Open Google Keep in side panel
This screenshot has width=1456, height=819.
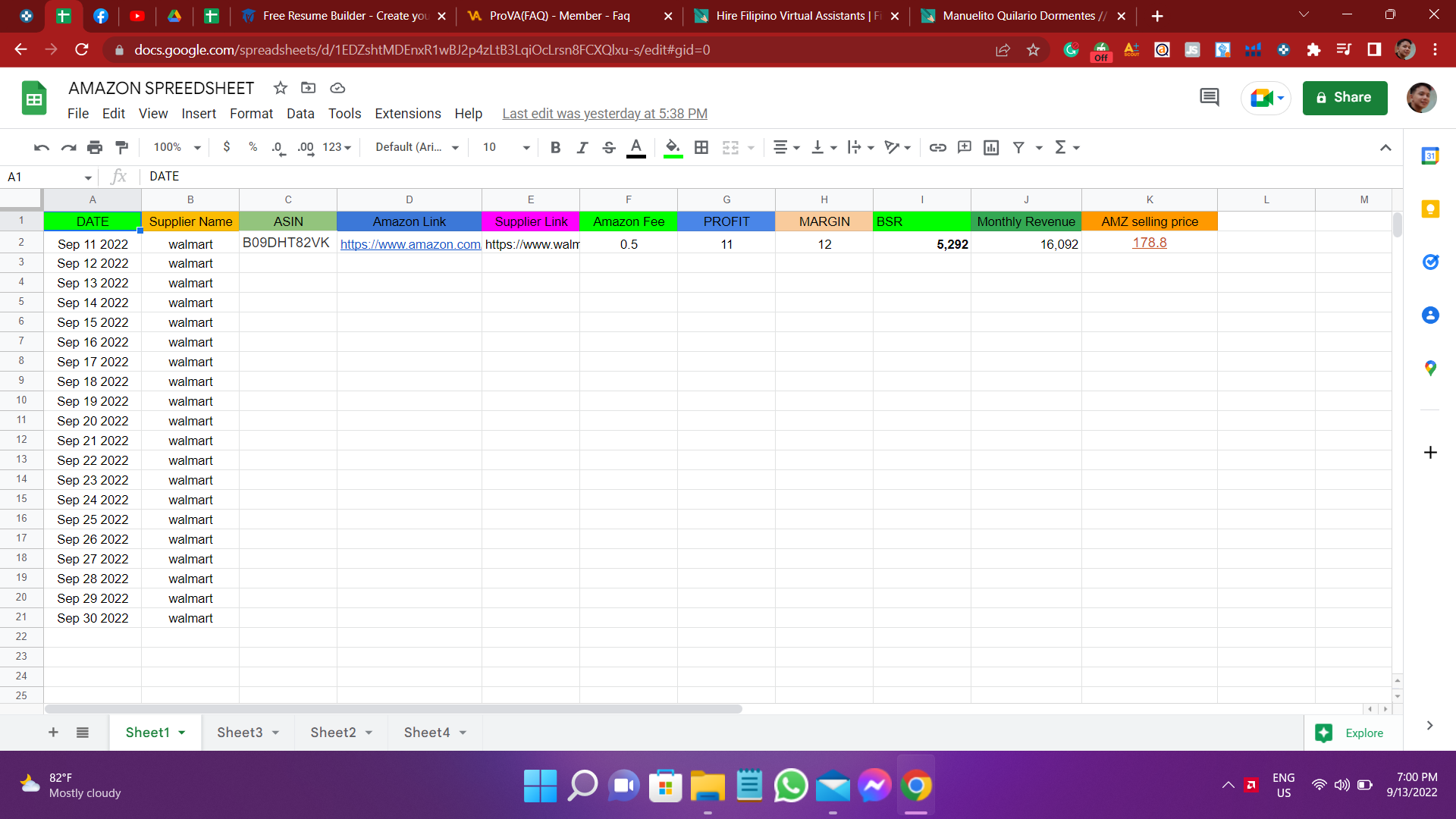(1430, 209)
